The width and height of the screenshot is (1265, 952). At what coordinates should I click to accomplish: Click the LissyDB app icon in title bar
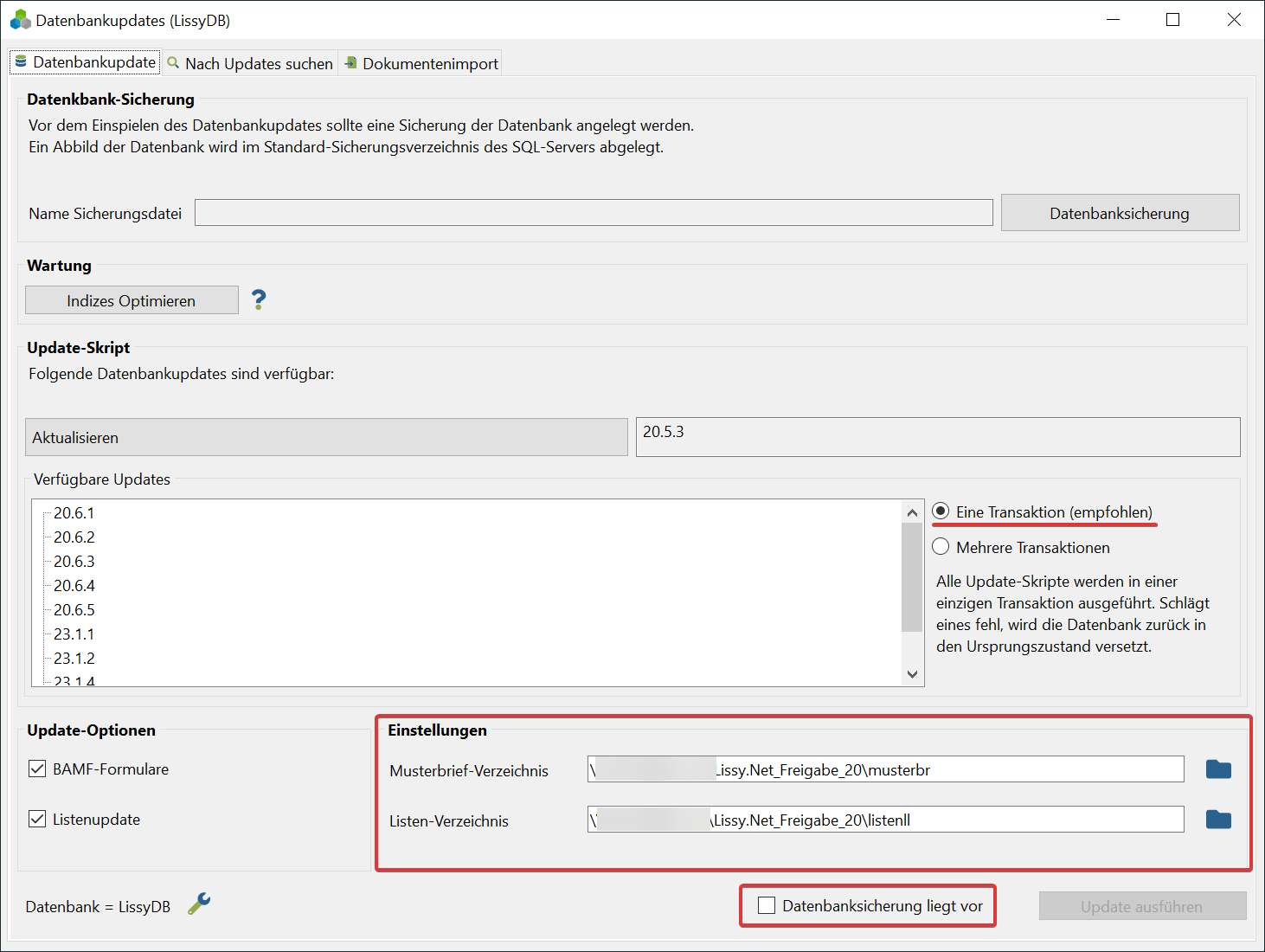click(x=20, y=20)
